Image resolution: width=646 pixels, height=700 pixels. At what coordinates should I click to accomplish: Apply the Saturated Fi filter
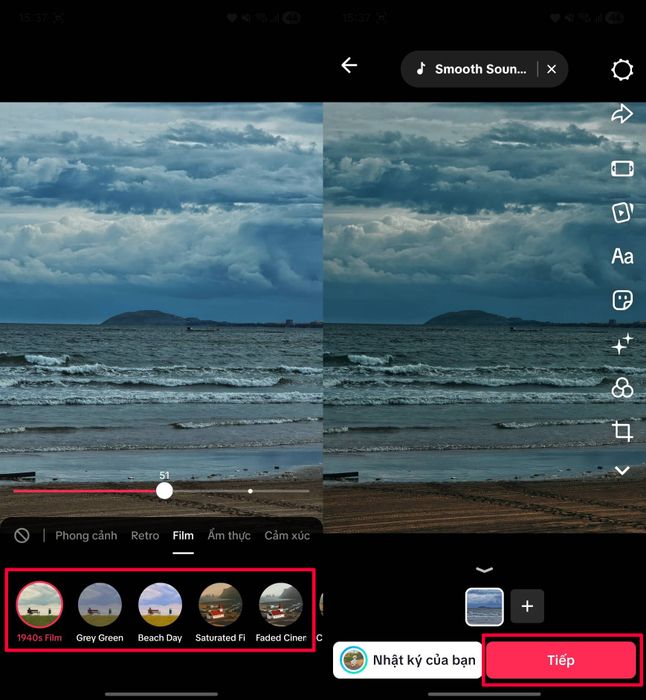[220, 612]
